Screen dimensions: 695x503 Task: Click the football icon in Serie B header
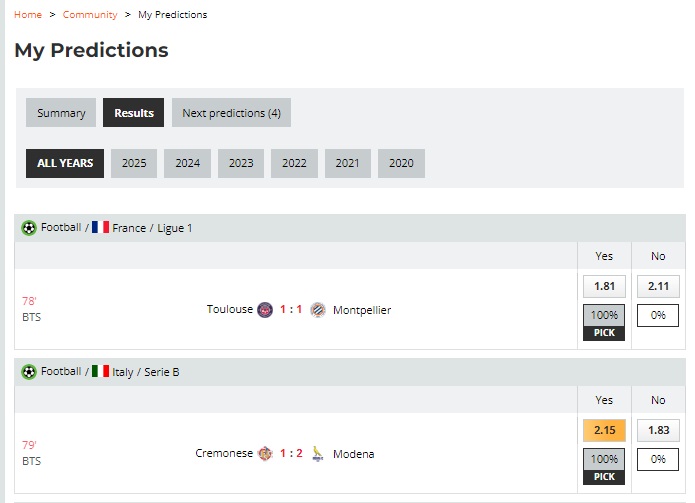pos(29,372)
